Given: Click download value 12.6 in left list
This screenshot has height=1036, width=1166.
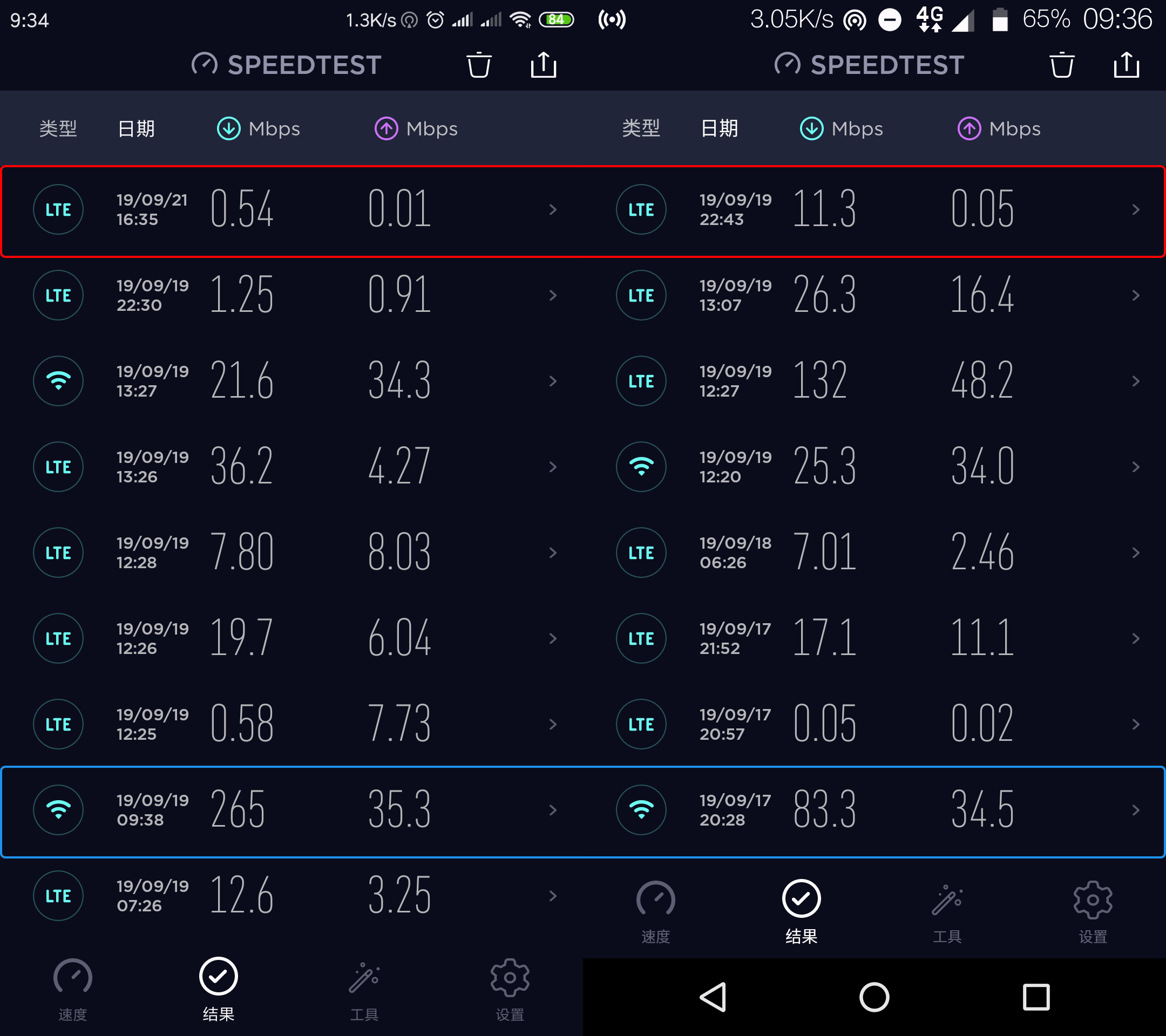Looking at the screenshot, I should point(242,895).
